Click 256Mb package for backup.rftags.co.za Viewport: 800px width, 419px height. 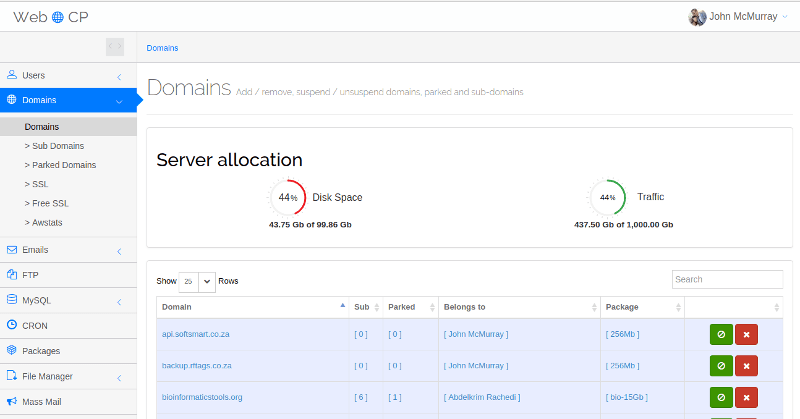[x=622, y=366]
